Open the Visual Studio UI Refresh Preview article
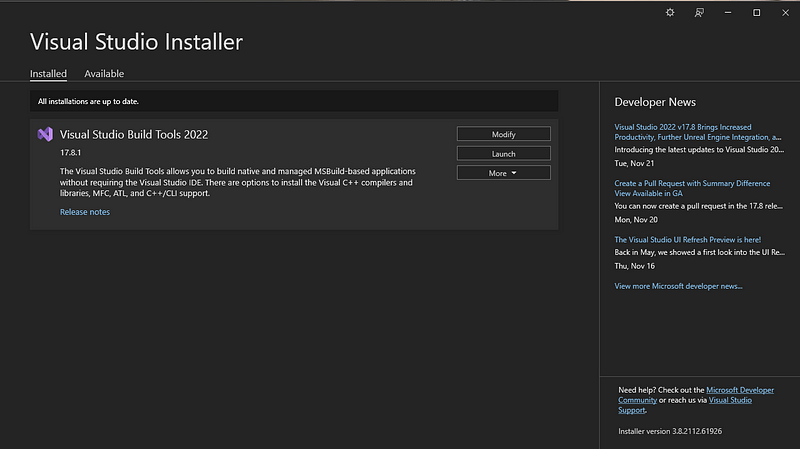 (687, 239)
